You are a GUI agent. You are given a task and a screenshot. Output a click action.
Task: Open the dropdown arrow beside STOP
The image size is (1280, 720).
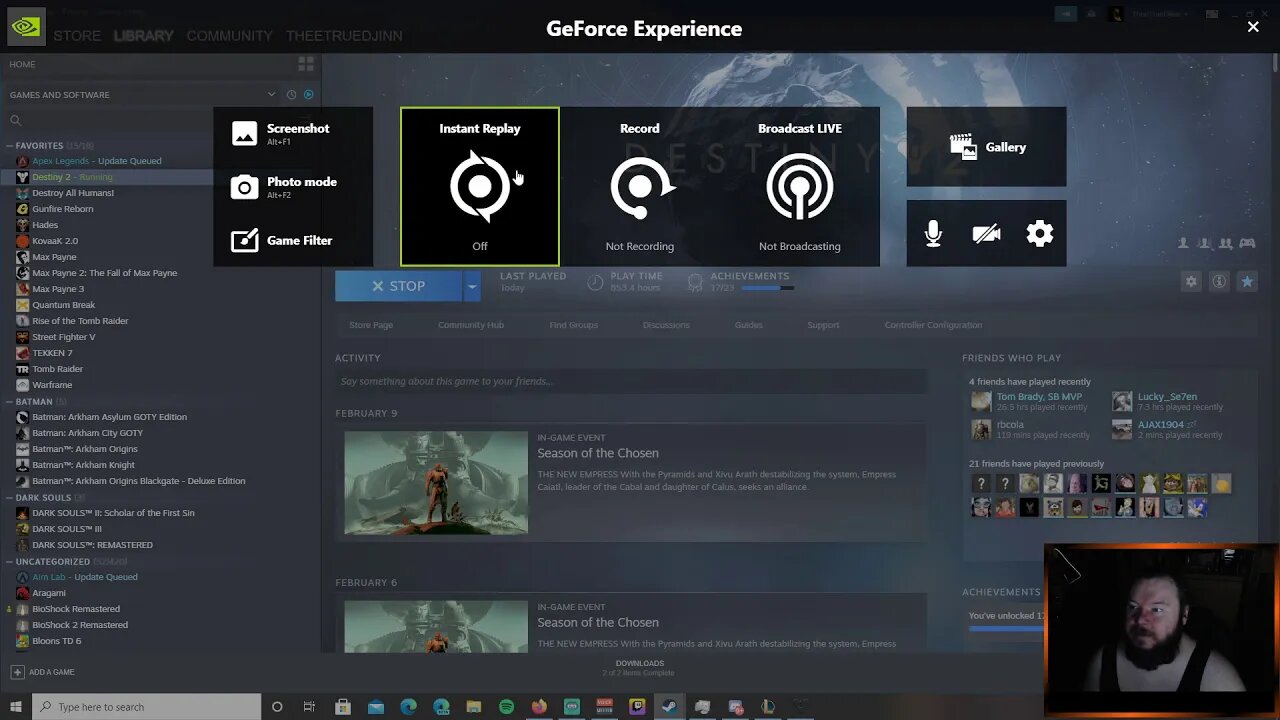point(472,286)
